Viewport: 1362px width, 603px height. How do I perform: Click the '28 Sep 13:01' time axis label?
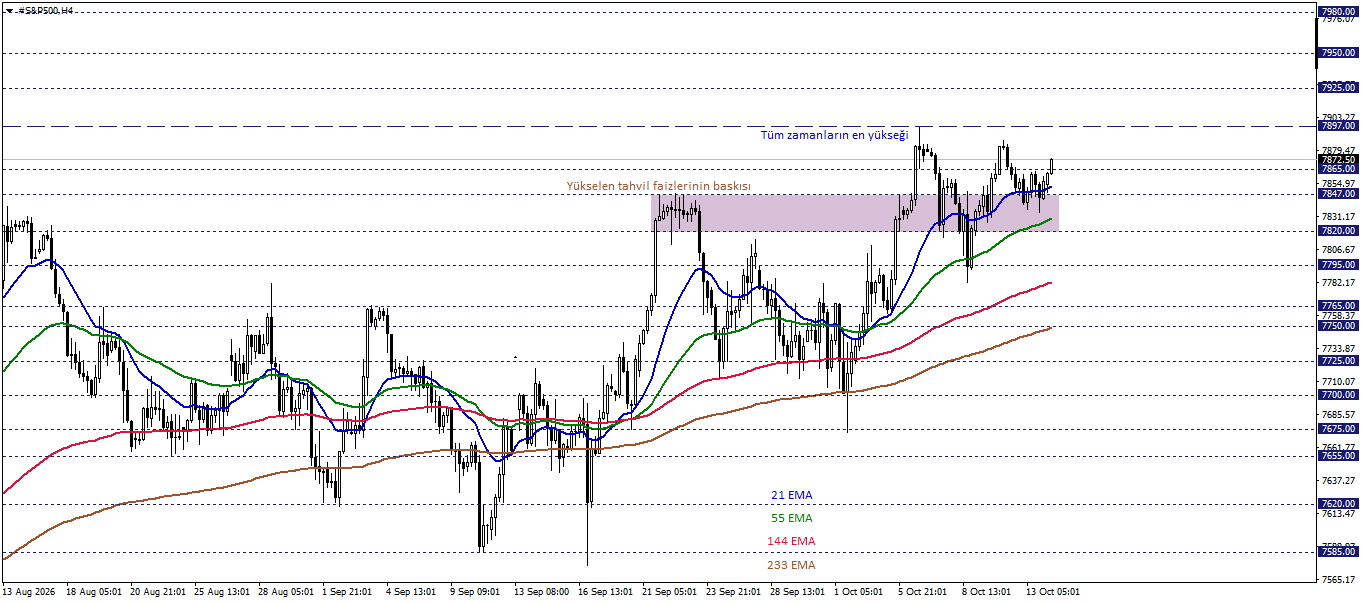[798, 592]
